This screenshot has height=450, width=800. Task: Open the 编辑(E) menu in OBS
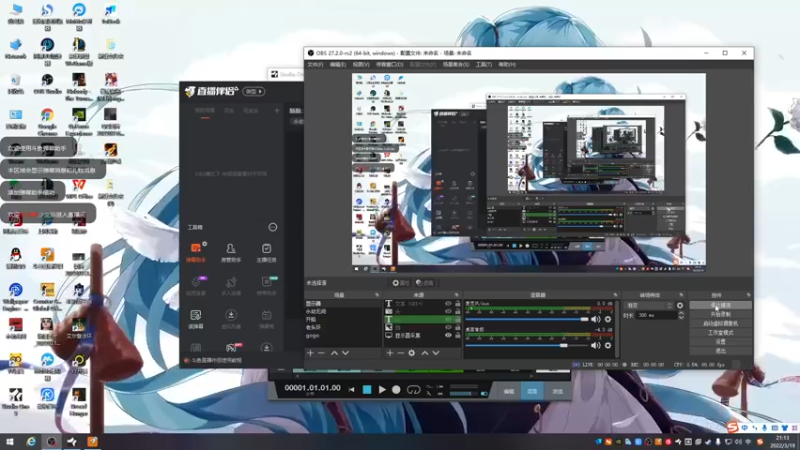pyautogui.click(x=338, y=65)
